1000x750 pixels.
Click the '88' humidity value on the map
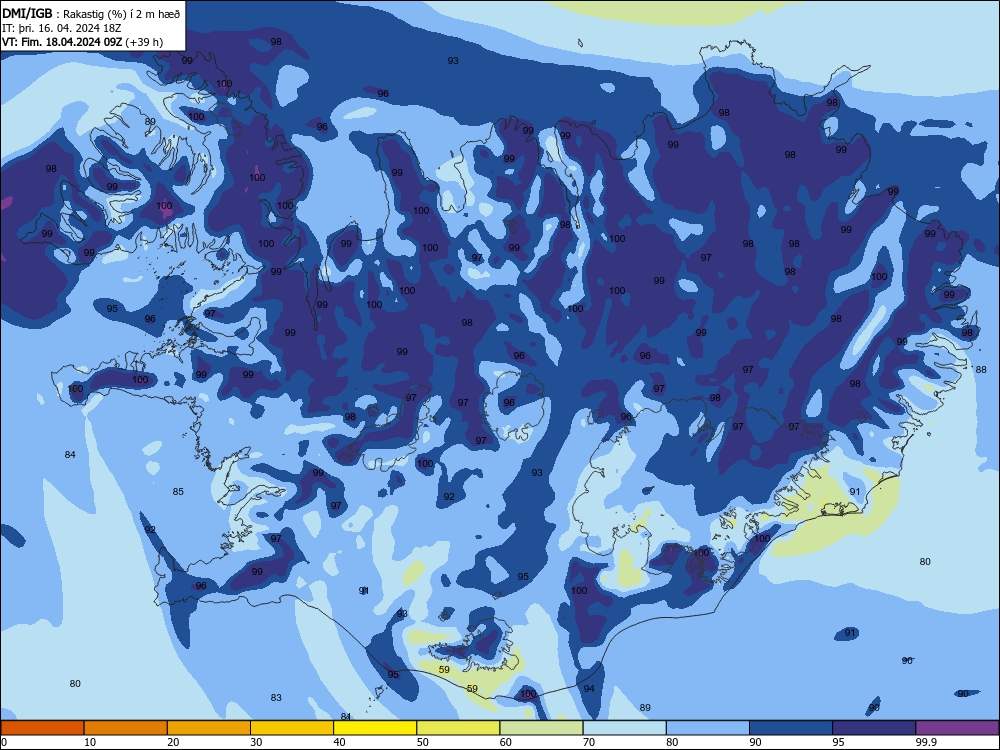(x=981, y=370)
